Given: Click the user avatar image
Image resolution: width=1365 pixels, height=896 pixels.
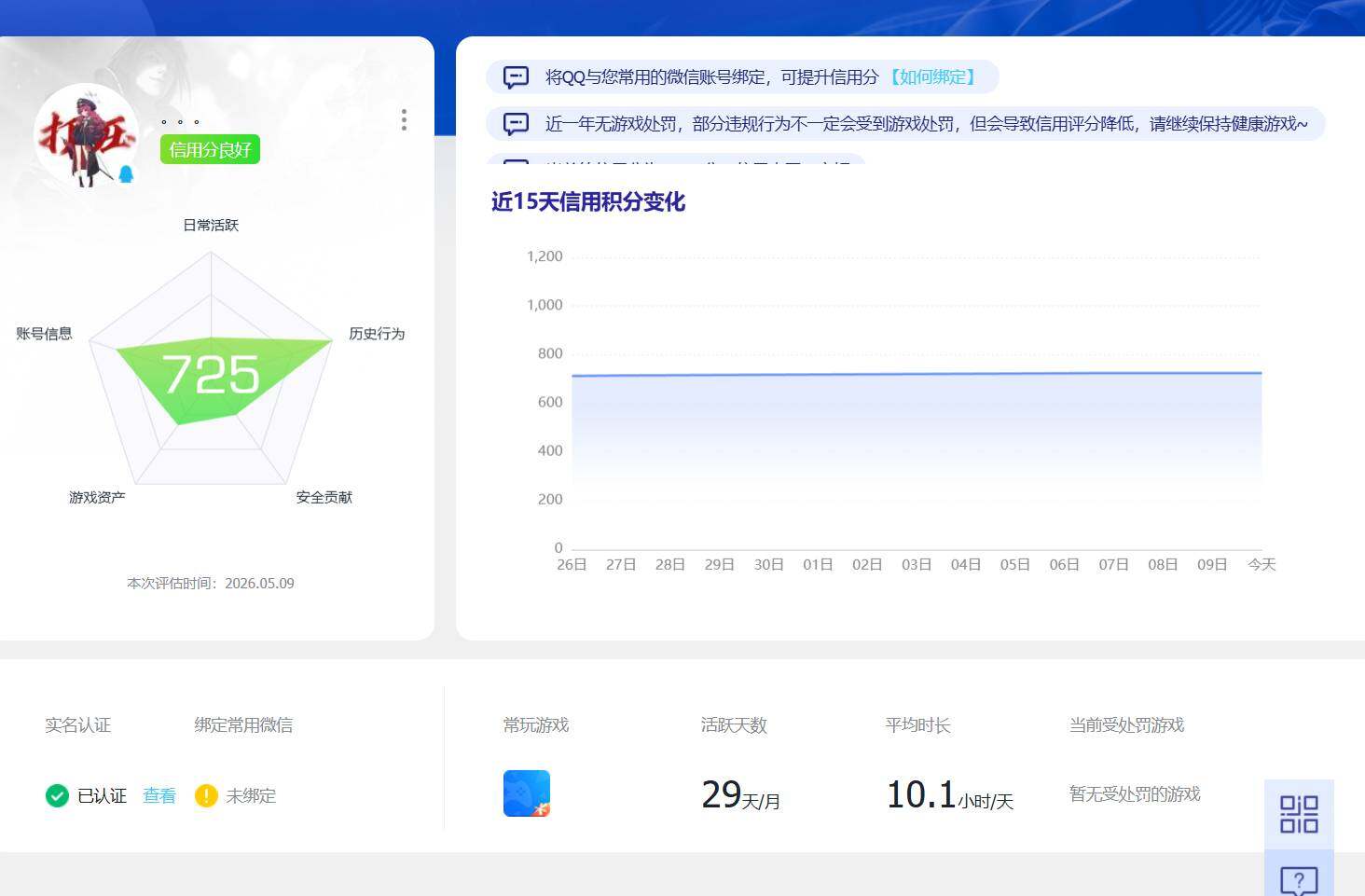Looking at the screenshot, I should point(86,135).
